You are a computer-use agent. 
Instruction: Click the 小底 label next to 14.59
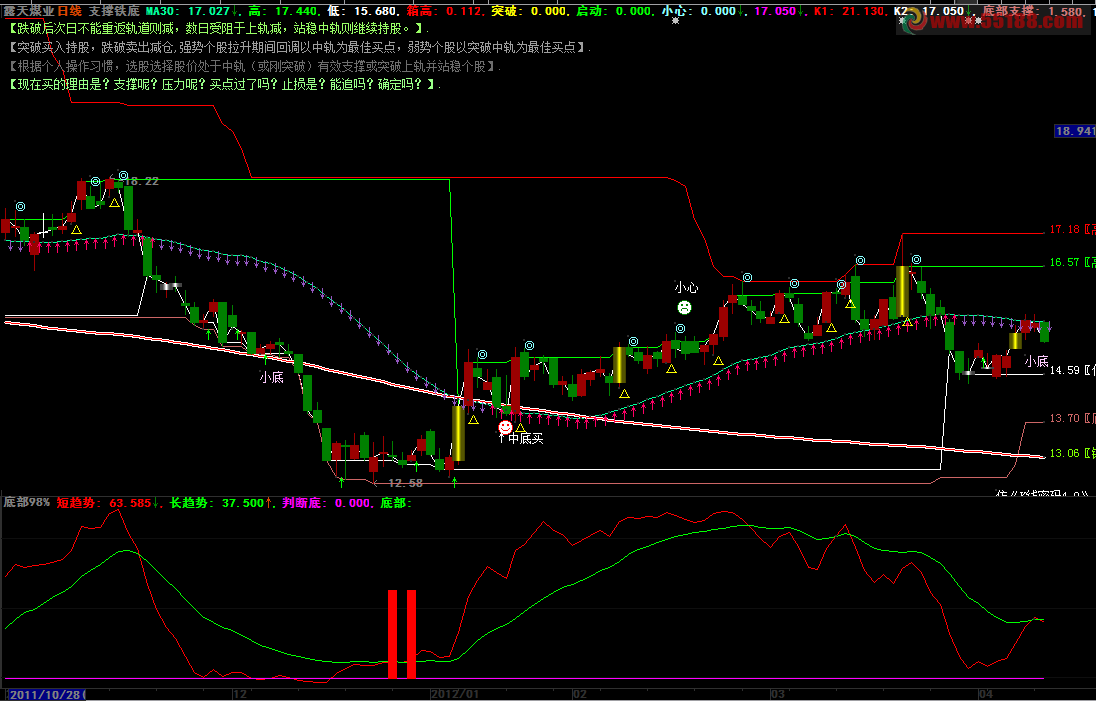tap(1036, 361)
